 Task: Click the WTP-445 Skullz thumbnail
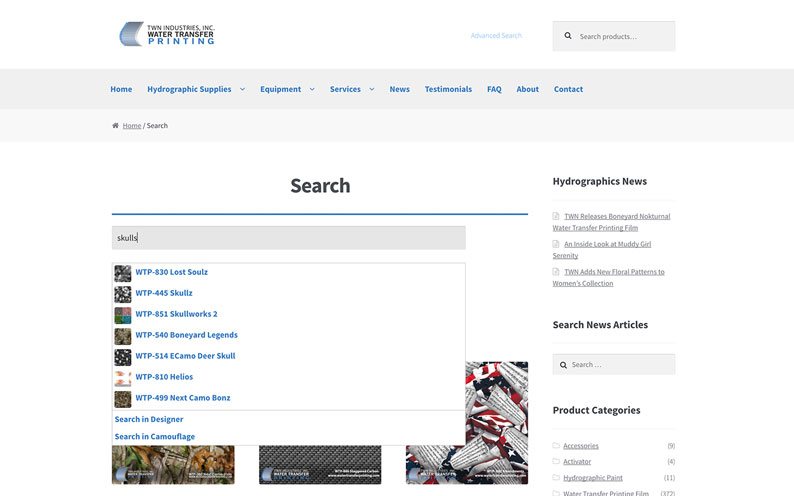pyautogui.click(x=123, y=294)
